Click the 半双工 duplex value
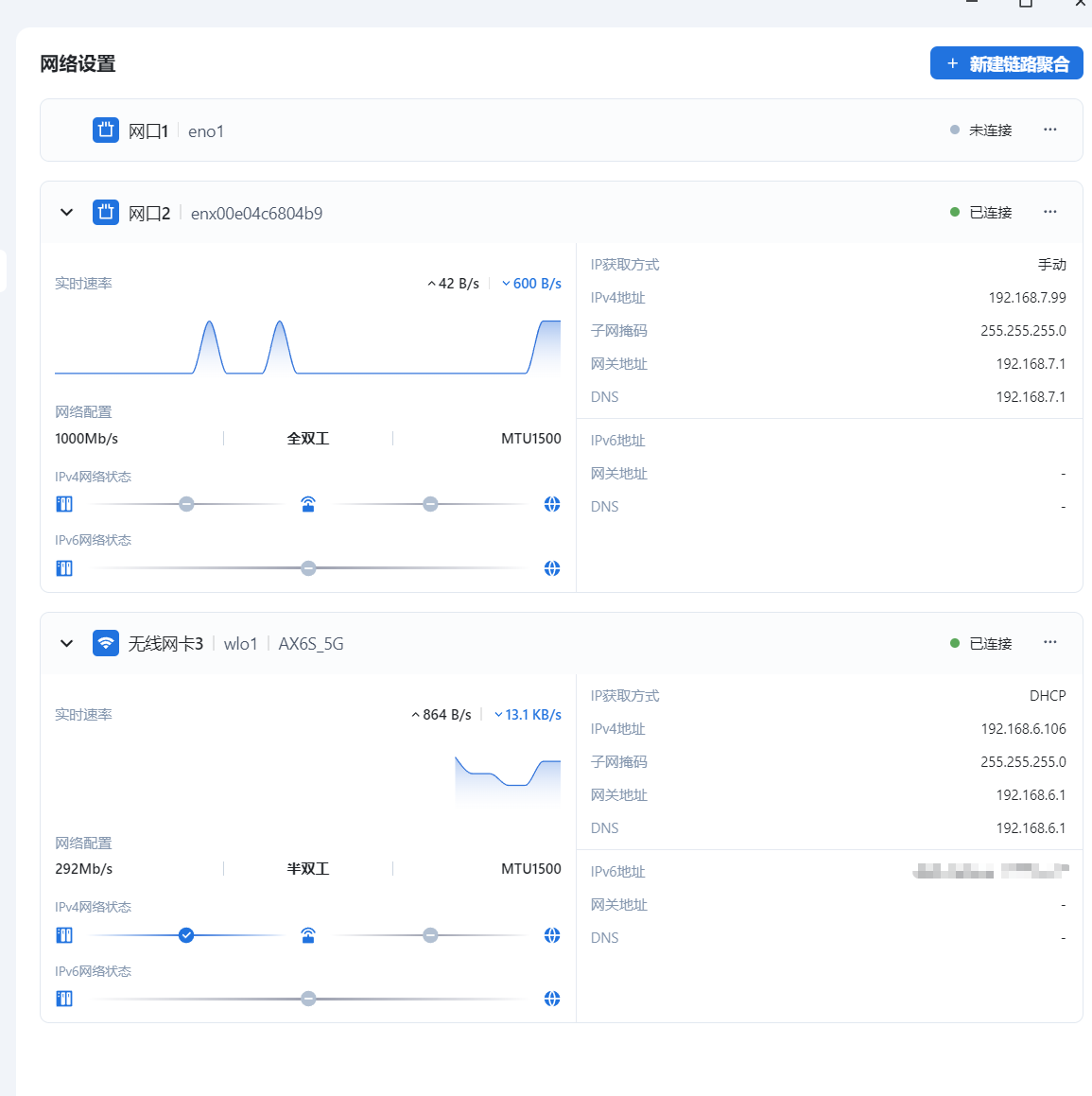The image size is (1092, 1096). click(x=308, y=869)
